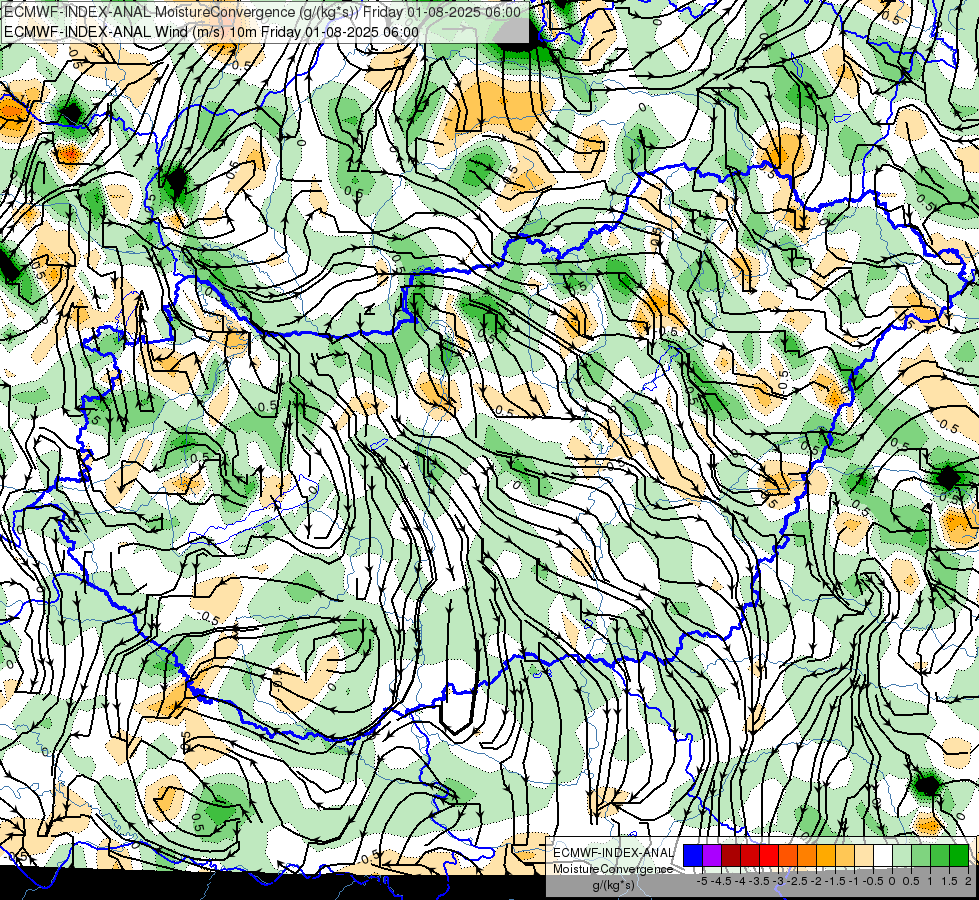Click the -5 tick label in legend
Image resolution: width=979 pixels, height=900 pixels.
coord(702,881)
